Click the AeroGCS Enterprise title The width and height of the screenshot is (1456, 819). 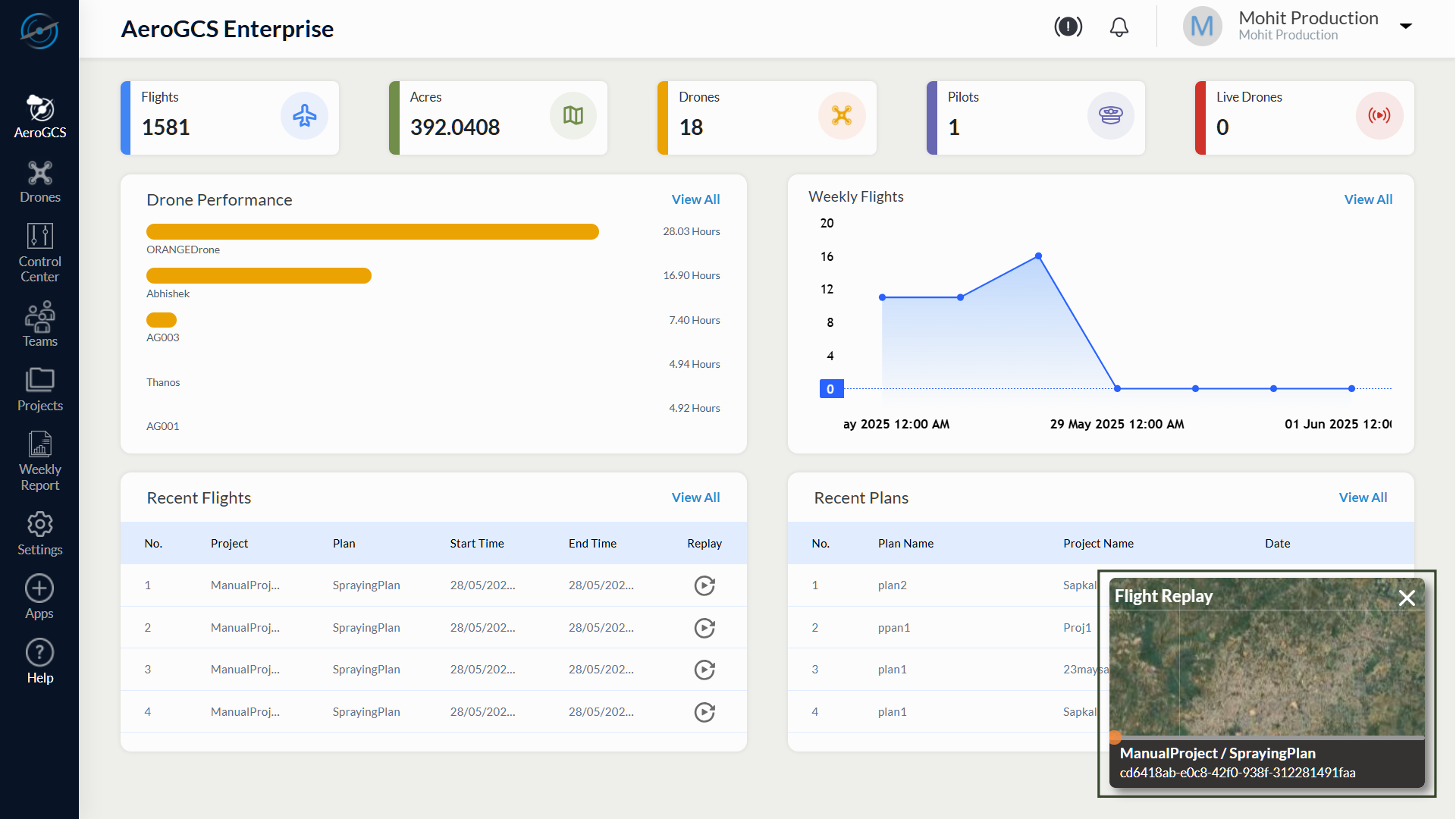227,29
